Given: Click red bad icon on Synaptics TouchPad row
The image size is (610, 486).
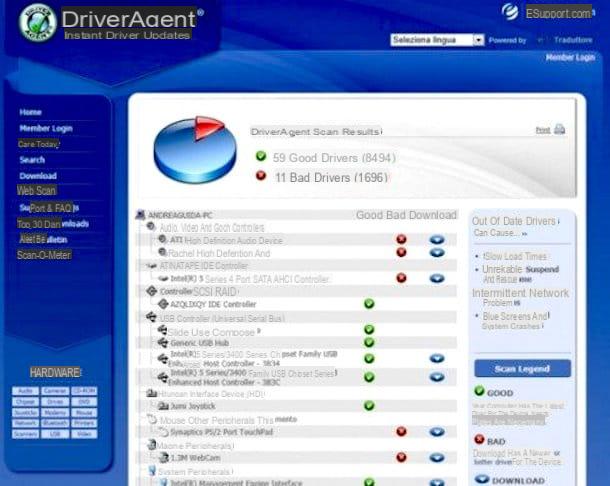Looking at the screenshot, I should (401, 432).
